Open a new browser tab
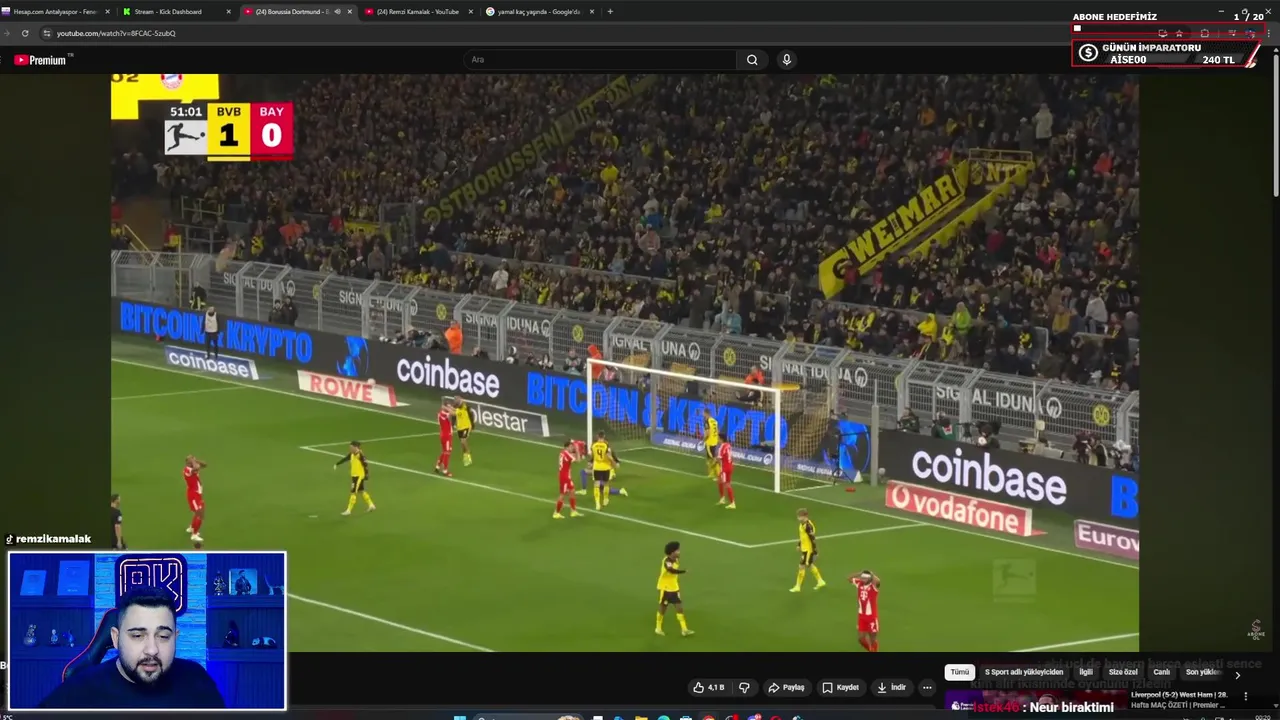Viewport: 1280px width, 720px height. point(610,12)
